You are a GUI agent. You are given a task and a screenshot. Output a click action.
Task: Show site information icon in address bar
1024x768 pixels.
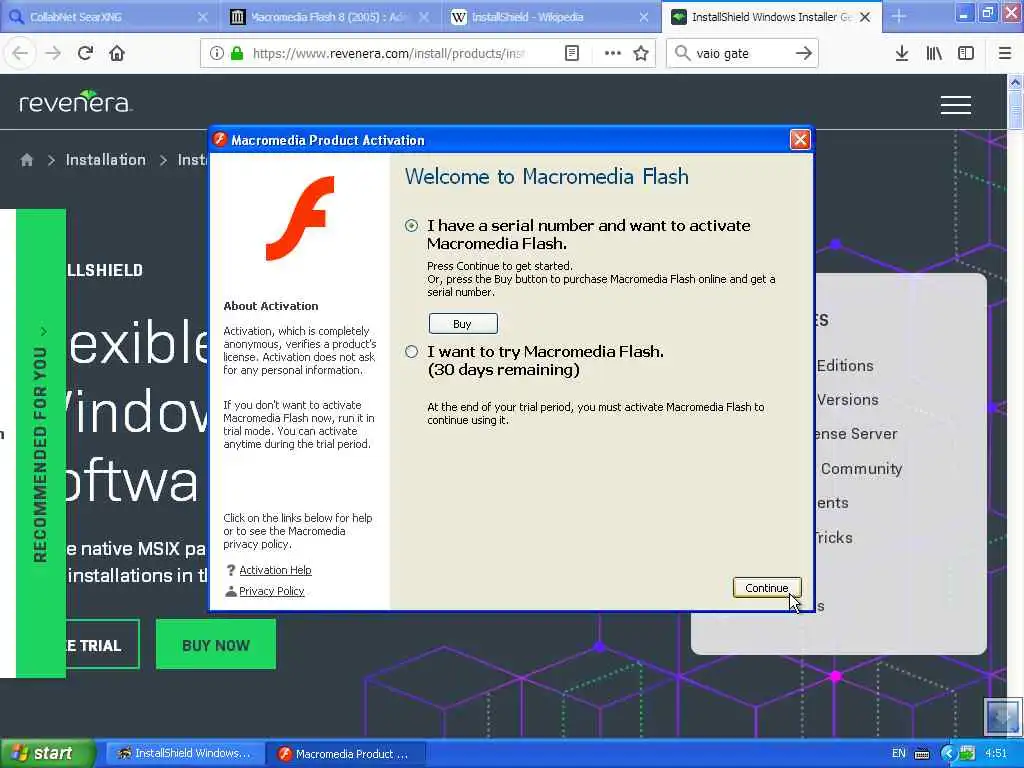pos(217,53)
